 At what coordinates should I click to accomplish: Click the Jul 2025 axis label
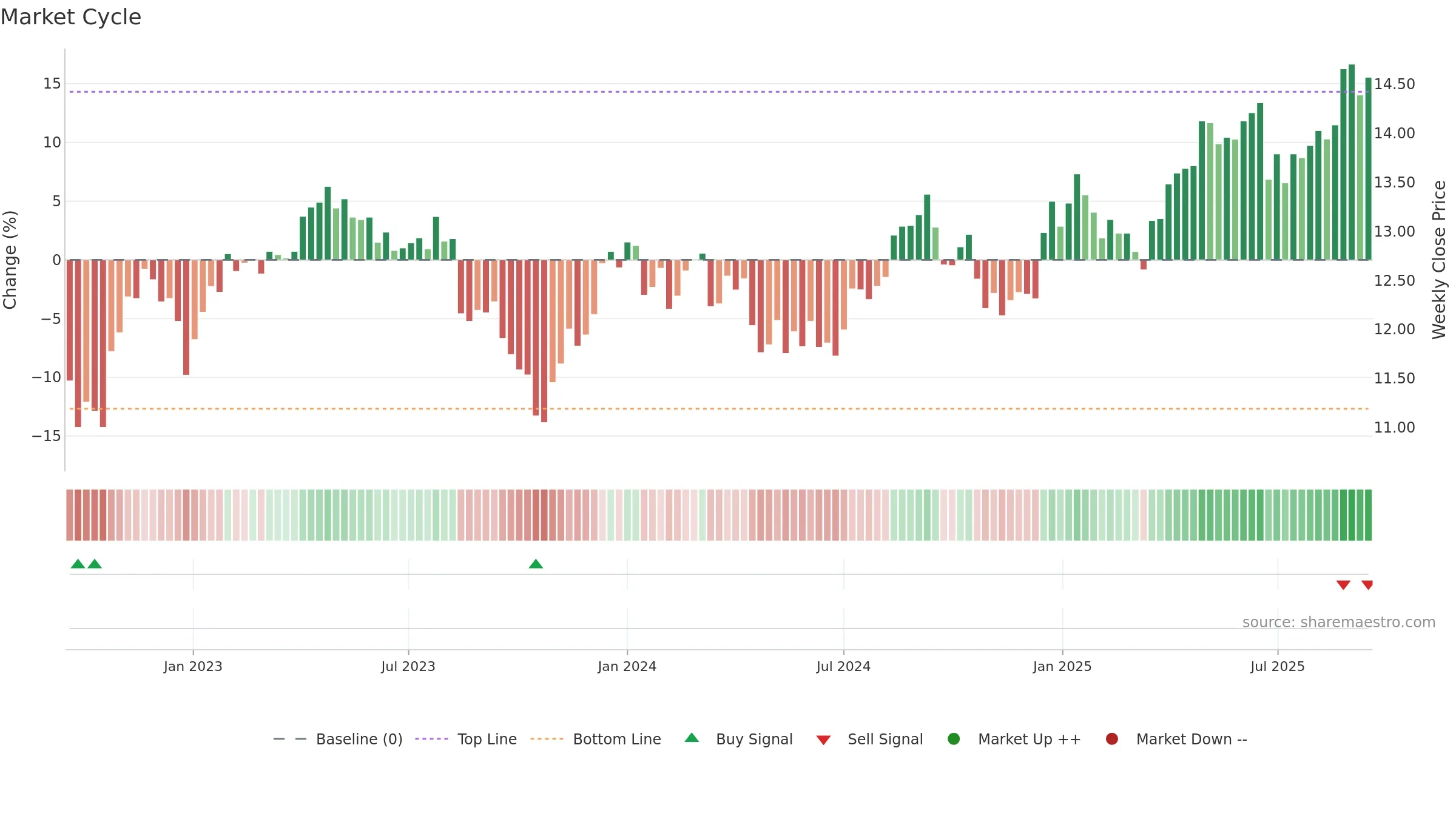(x=1278, y=667)
